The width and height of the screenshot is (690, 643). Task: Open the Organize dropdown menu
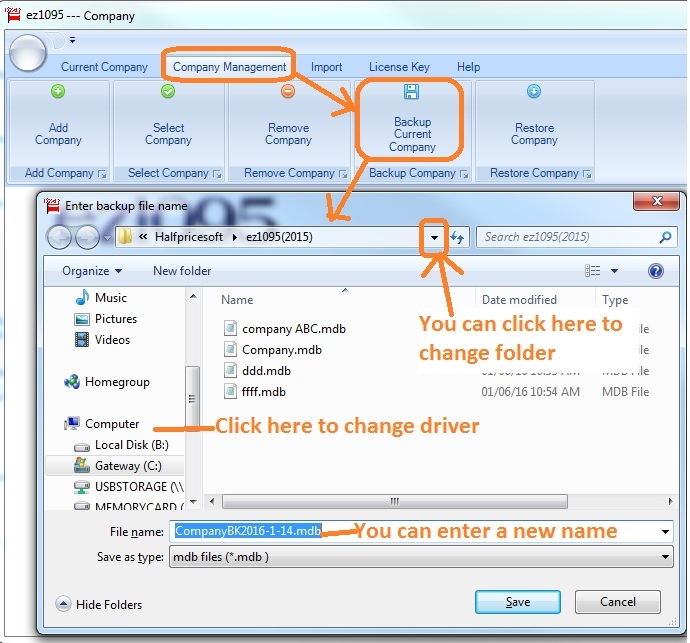point(92,271)
